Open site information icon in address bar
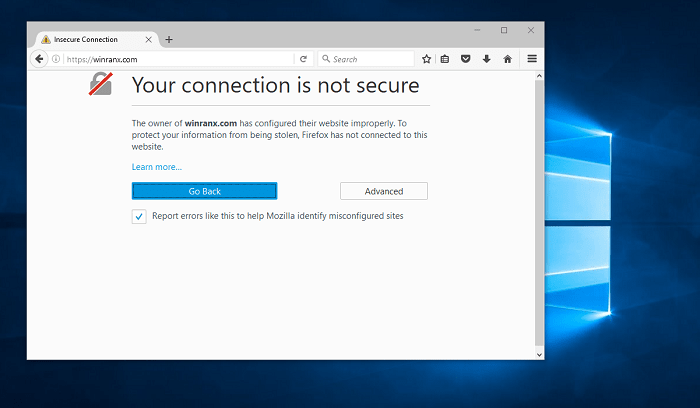 coord(56,59)
